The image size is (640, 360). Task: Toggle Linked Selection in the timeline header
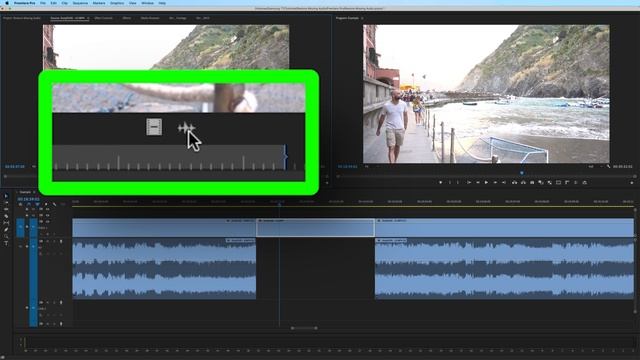pos(37,204)
